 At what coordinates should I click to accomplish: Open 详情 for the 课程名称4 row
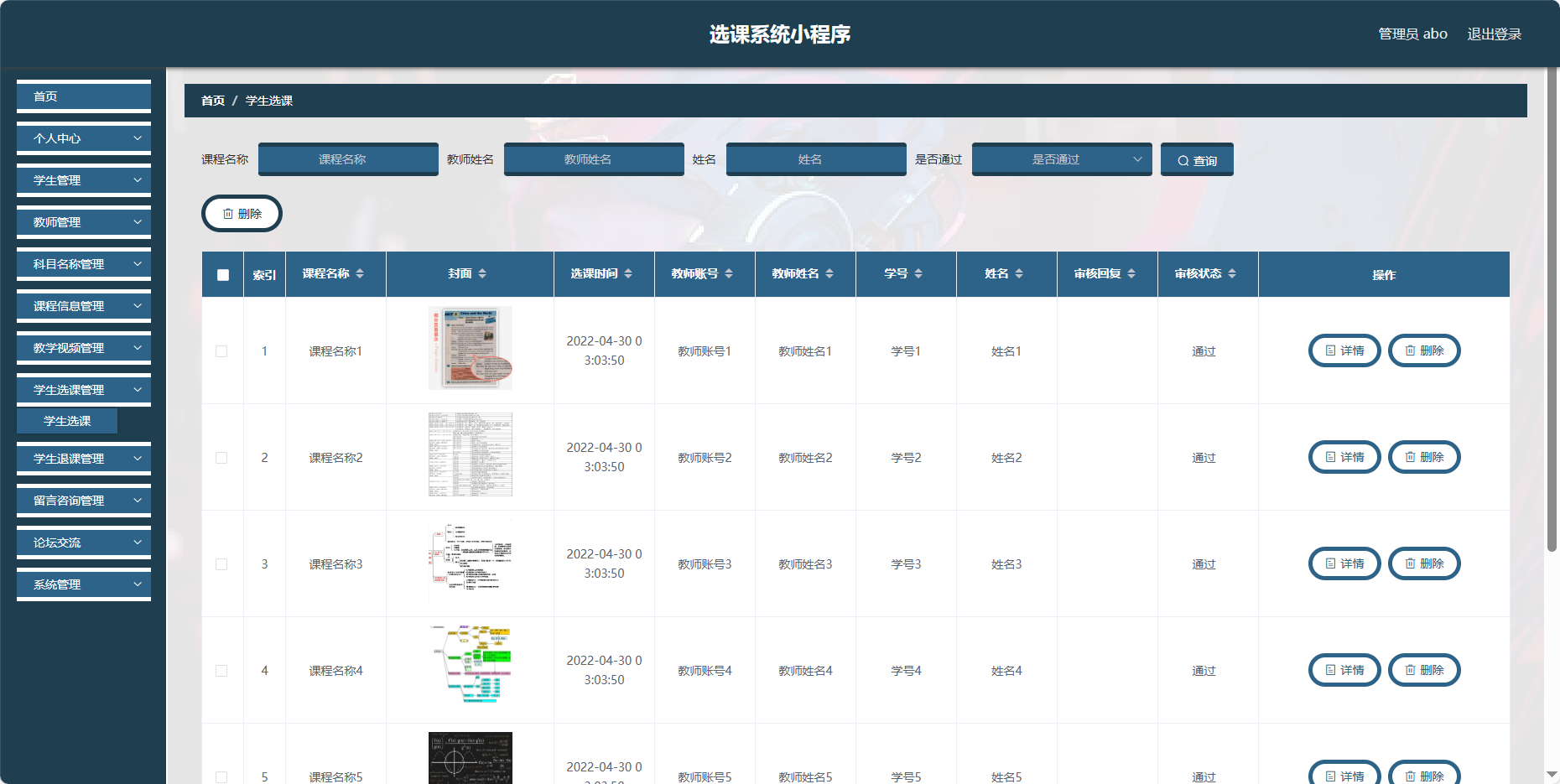tap(1344, 670)
